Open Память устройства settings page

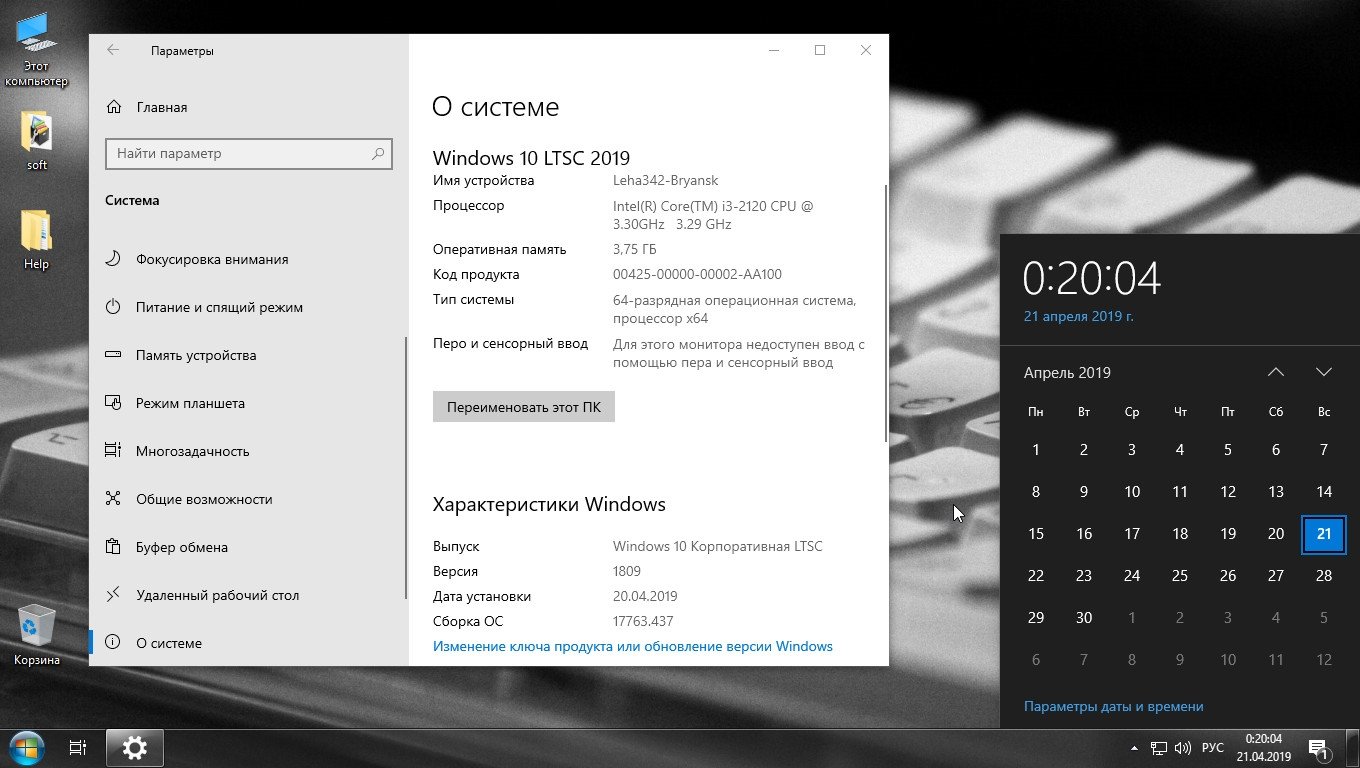(x=247, y=355)
